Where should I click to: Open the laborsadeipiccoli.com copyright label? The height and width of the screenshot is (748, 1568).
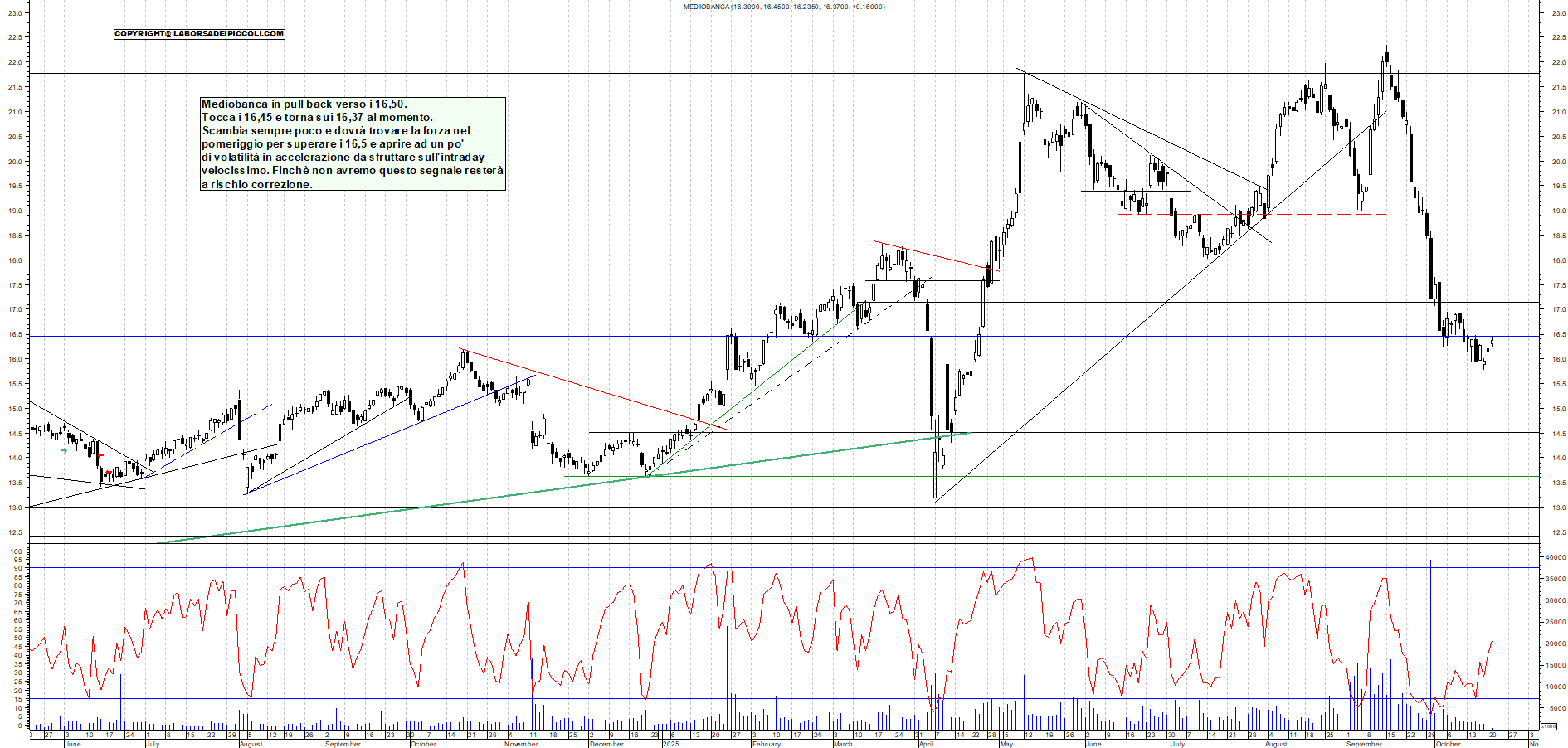(x=199, y=34)
